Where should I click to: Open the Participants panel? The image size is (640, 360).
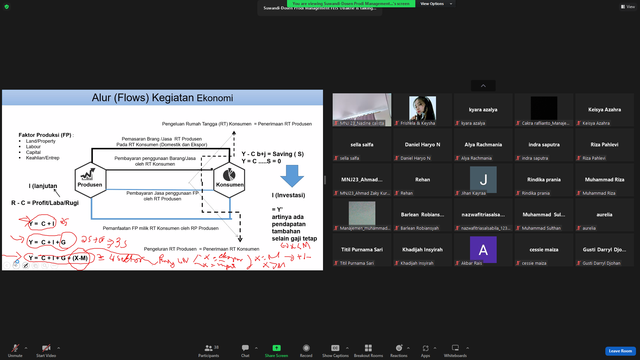pyautogui.click(x=209, y=350)
